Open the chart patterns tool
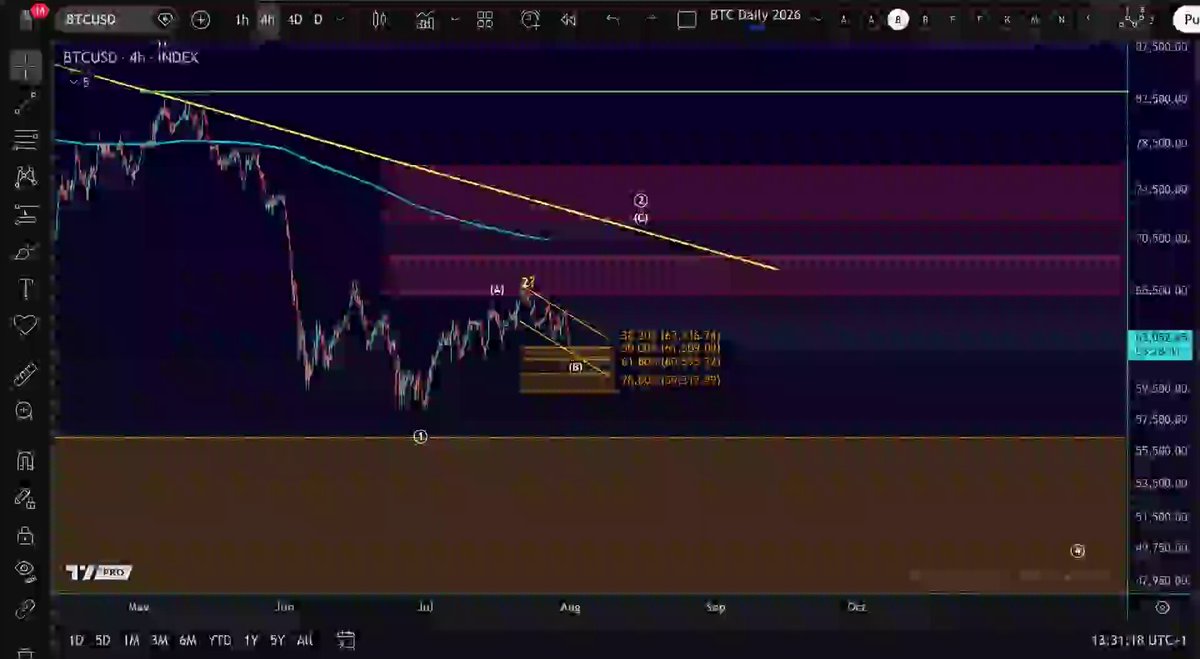 [26, 177]
